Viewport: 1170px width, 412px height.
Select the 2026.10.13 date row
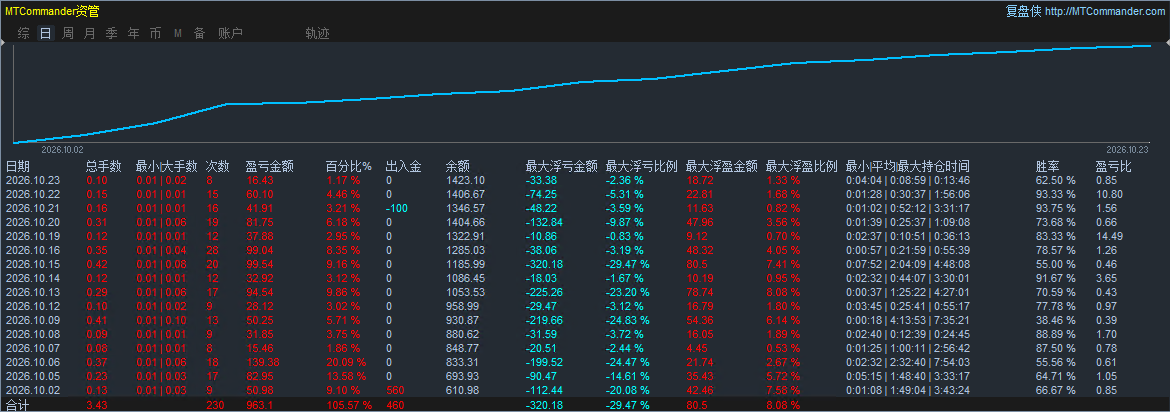click(585, 292)
